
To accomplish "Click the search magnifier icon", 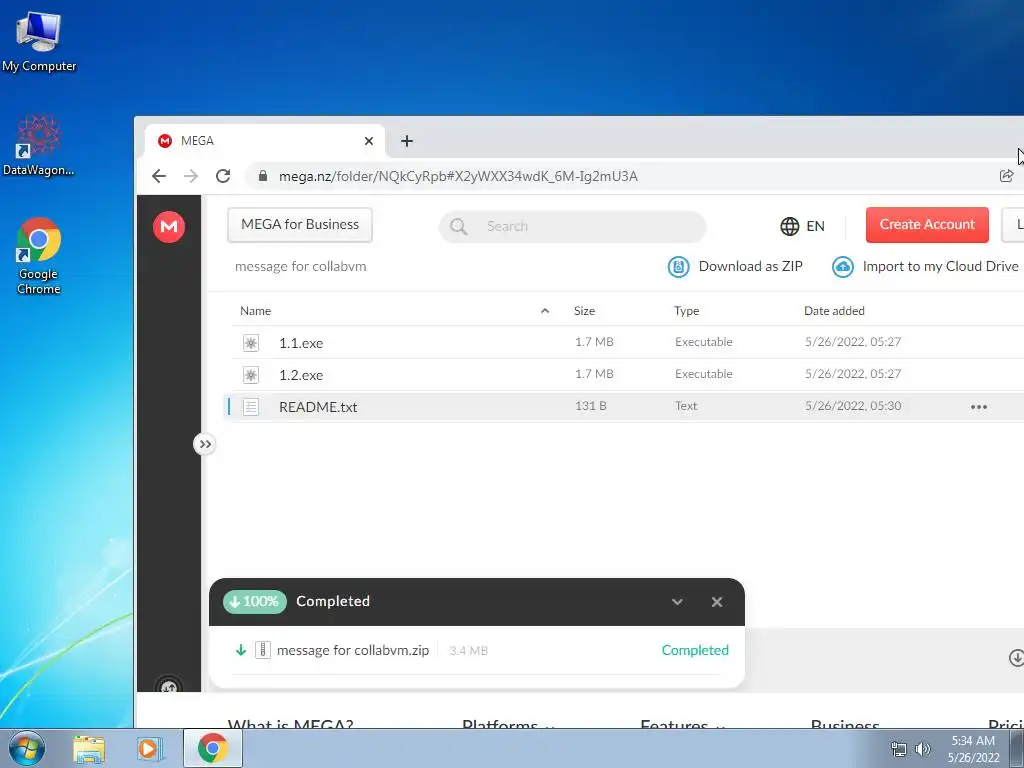I will tap(458, 227).
